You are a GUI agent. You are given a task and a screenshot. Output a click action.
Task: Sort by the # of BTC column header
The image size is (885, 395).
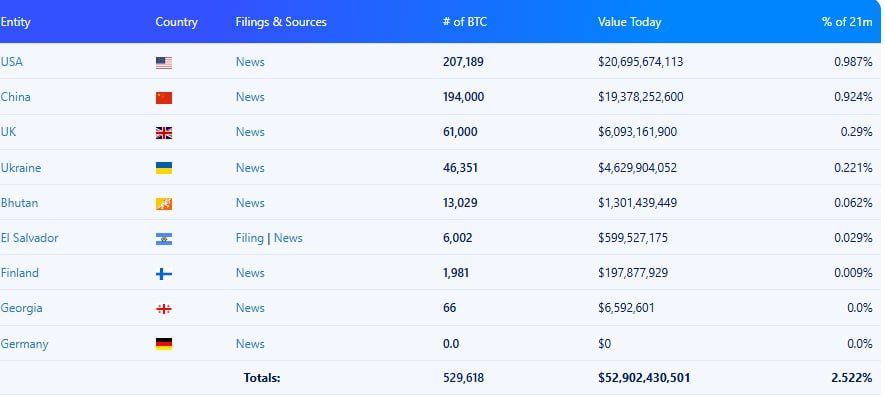[465, 22]
